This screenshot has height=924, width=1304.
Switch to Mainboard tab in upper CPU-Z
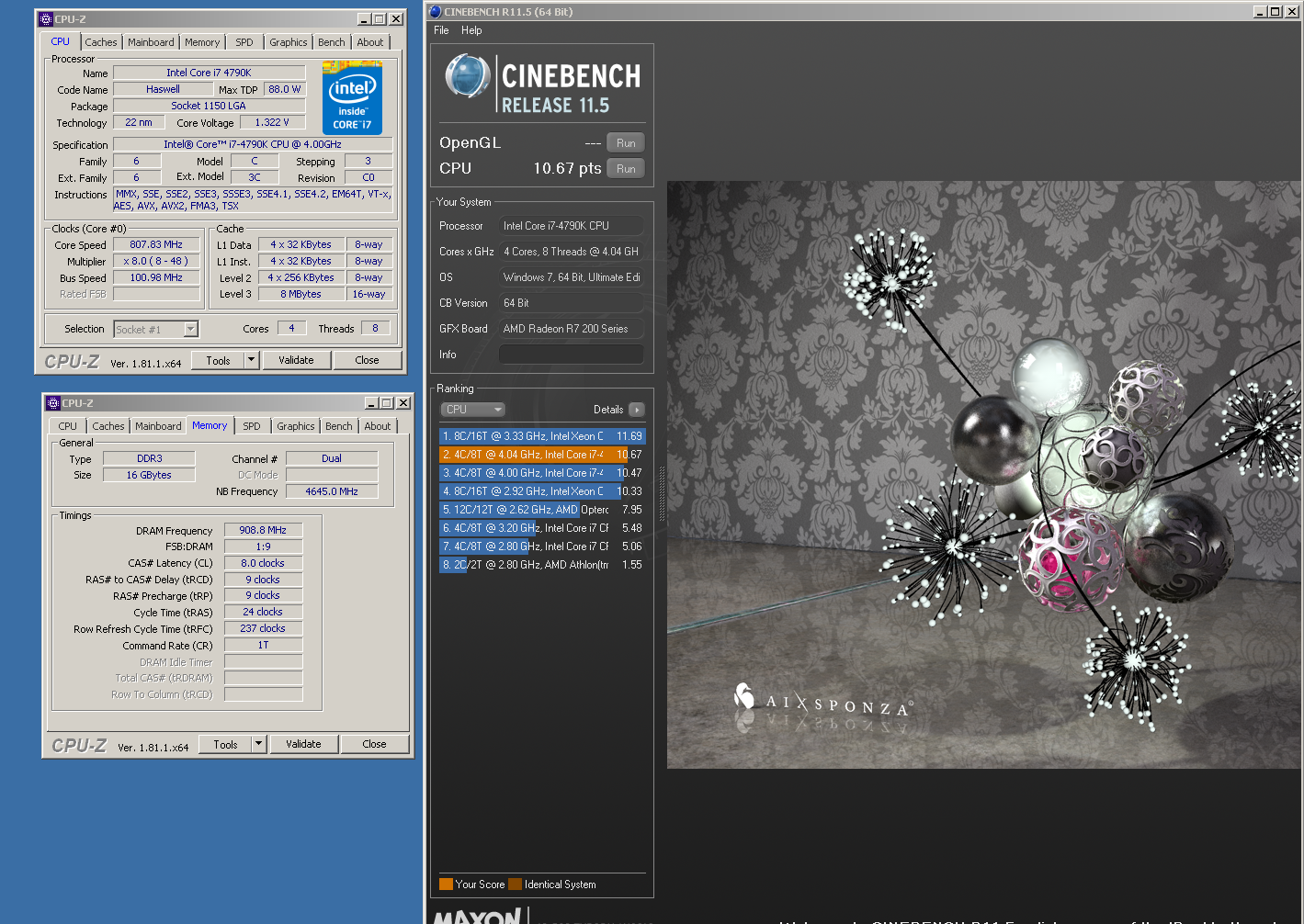151,42
